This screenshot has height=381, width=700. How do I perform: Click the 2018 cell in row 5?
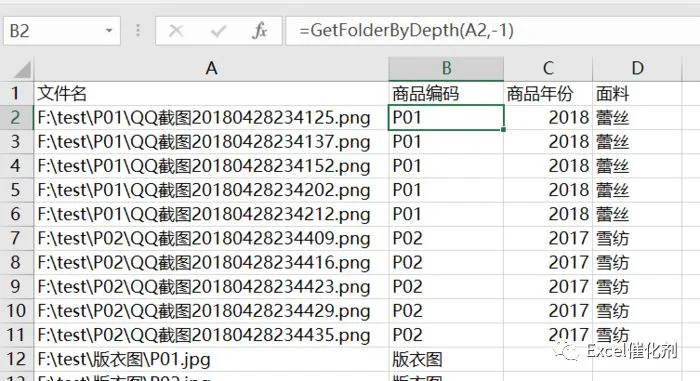pos(548,190)
